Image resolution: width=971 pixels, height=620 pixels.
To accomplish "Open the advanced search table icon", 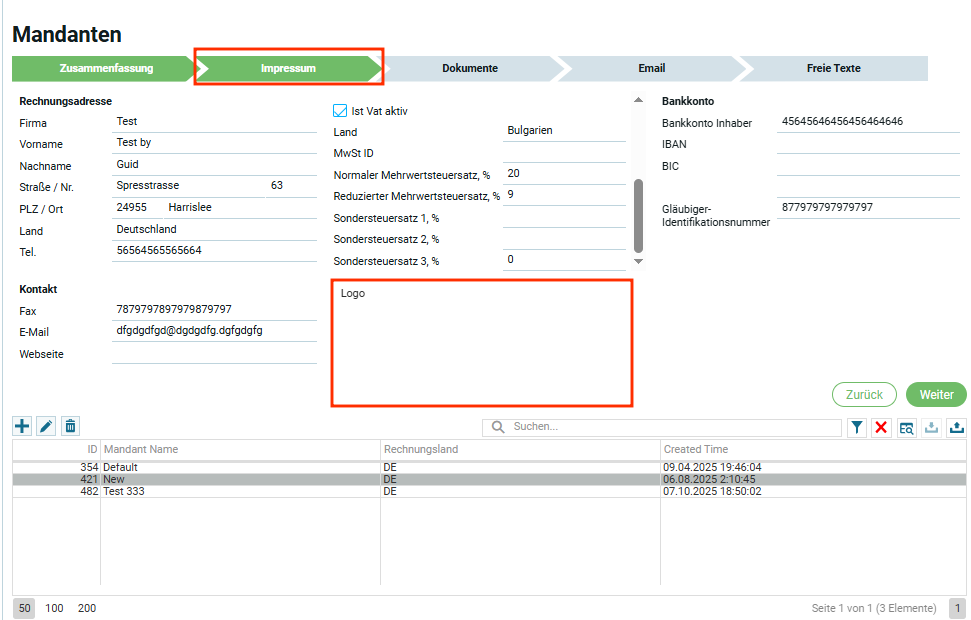I will [906, 428].
